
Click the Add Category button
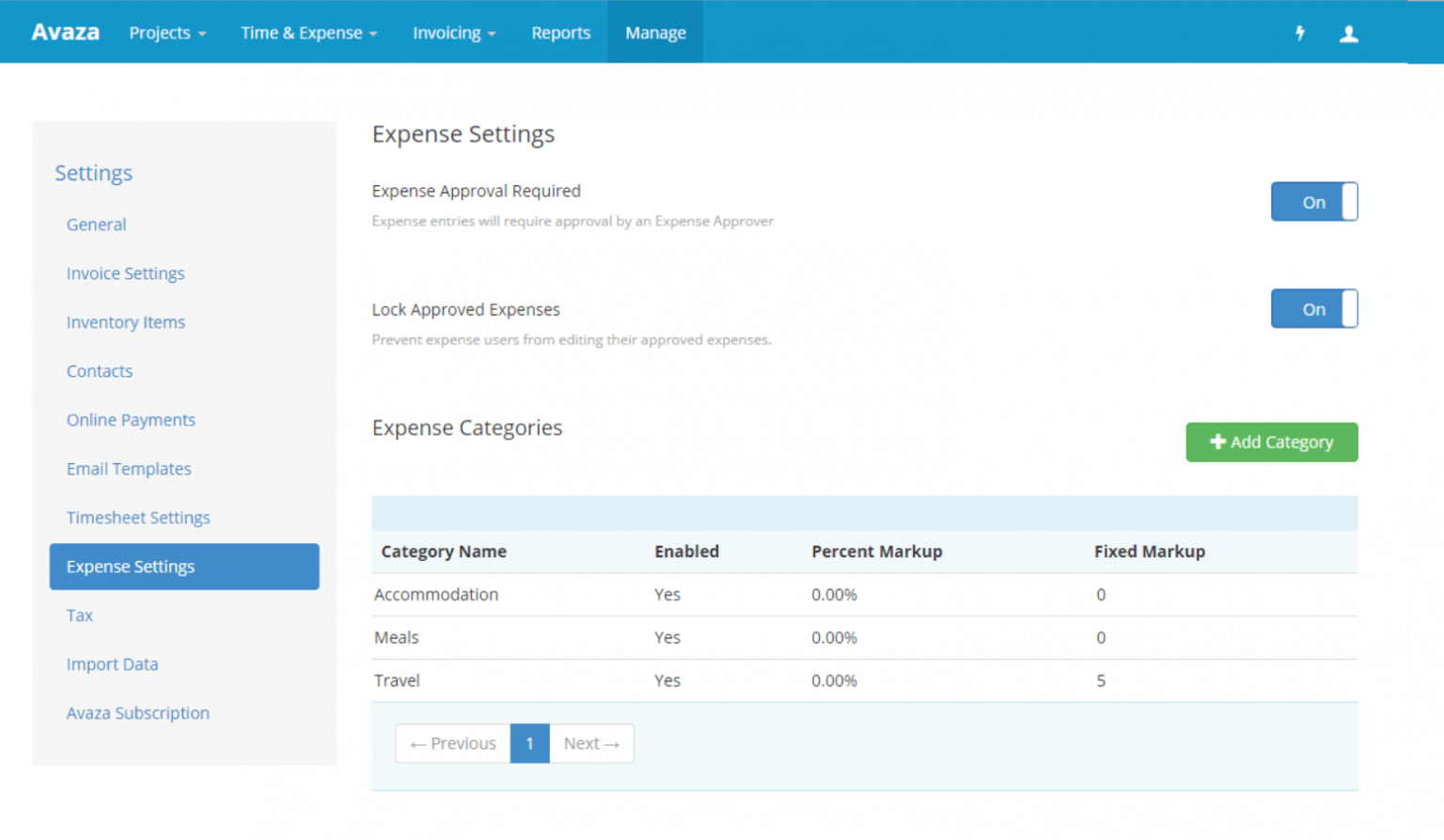[1272, 442]
